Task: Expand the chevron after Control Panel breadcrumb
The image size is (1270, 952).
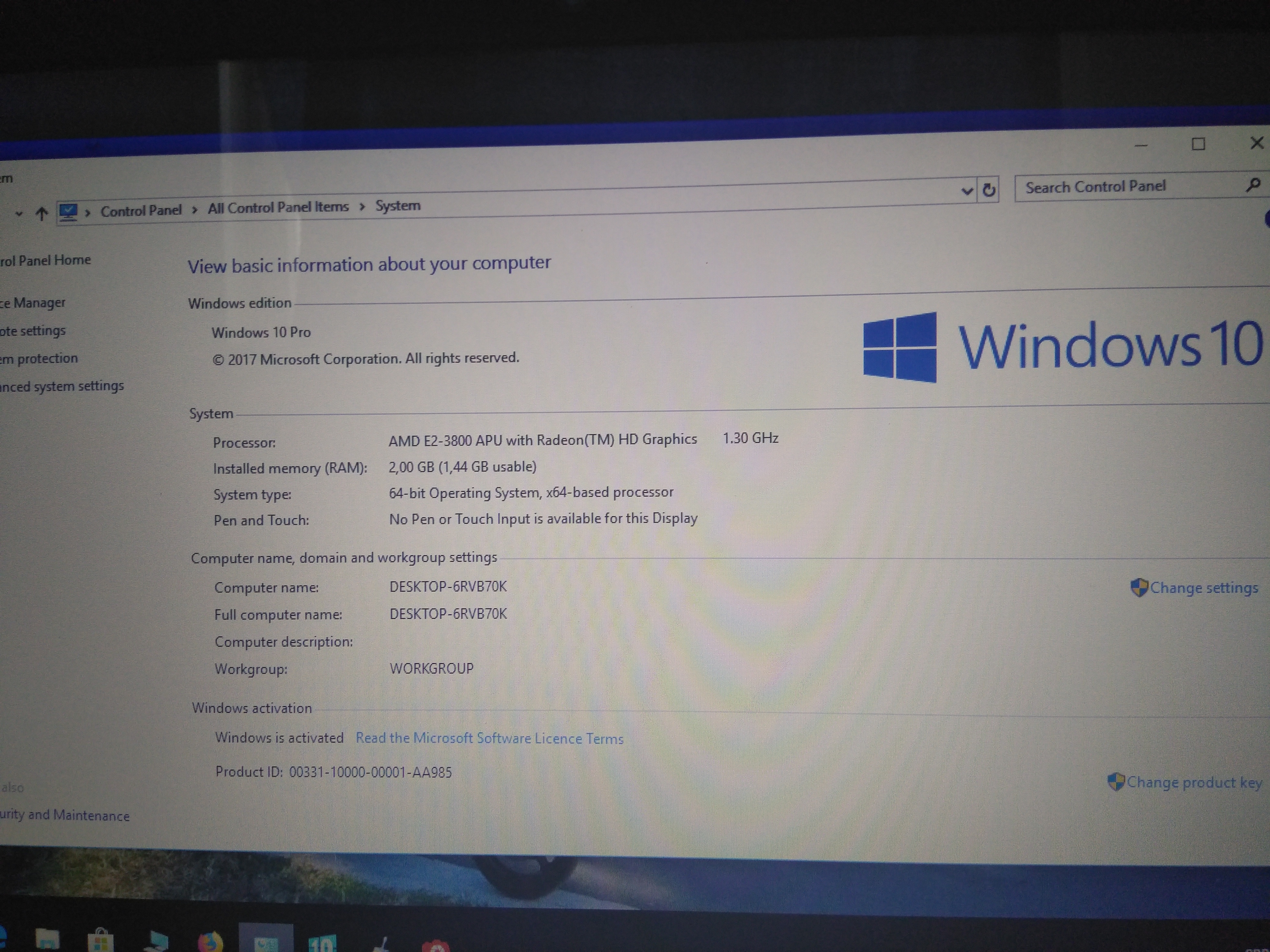Action: tap(195, 210)
